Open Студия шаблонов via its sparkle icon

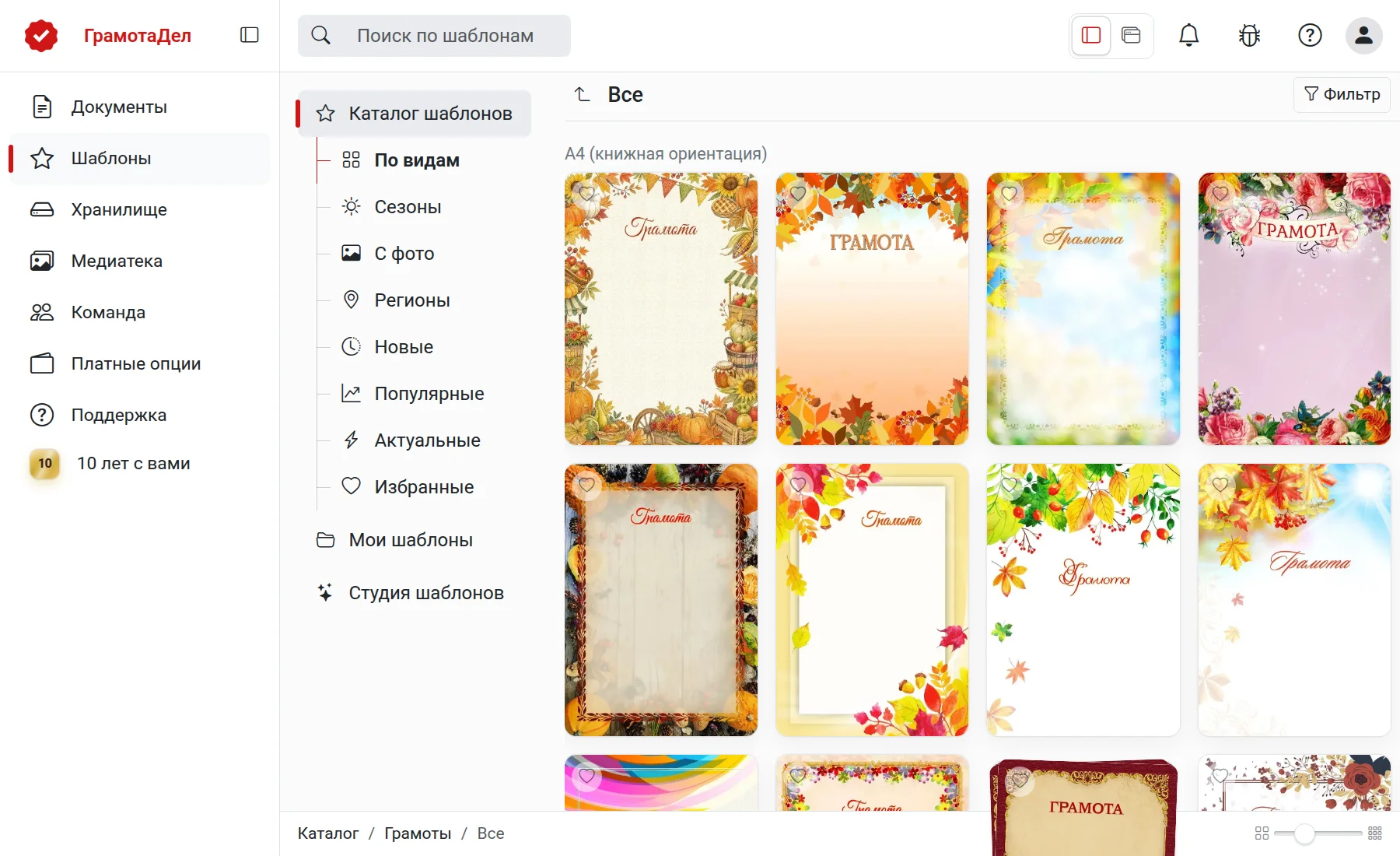(x=326, y=593)
